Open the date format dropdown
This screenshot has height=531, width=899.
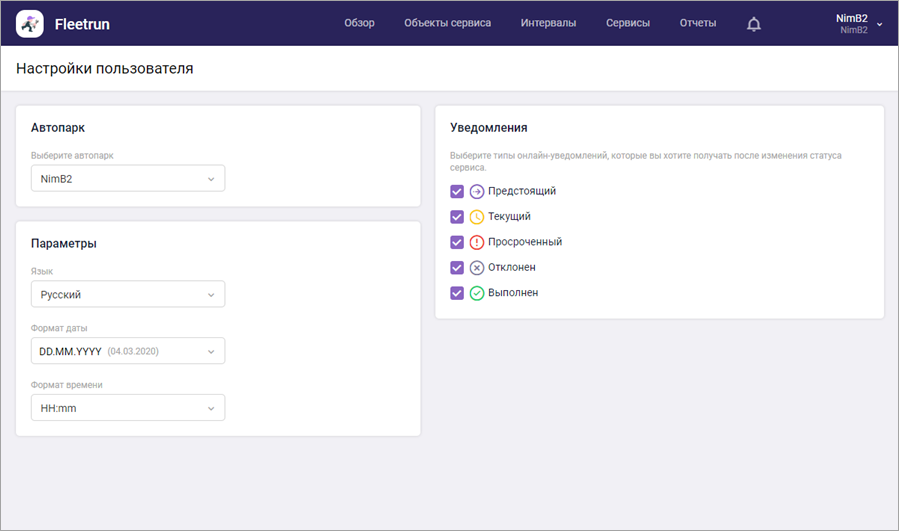(127, 351)
